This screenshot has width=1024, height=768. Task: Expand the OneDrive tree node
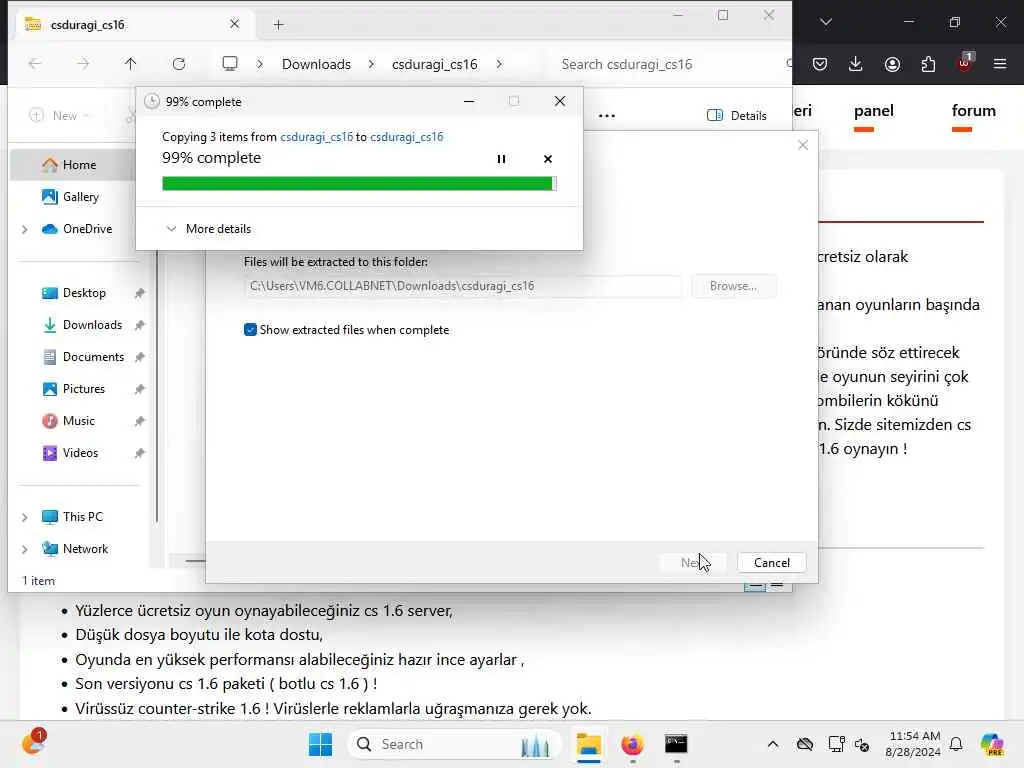click(25, 229)
